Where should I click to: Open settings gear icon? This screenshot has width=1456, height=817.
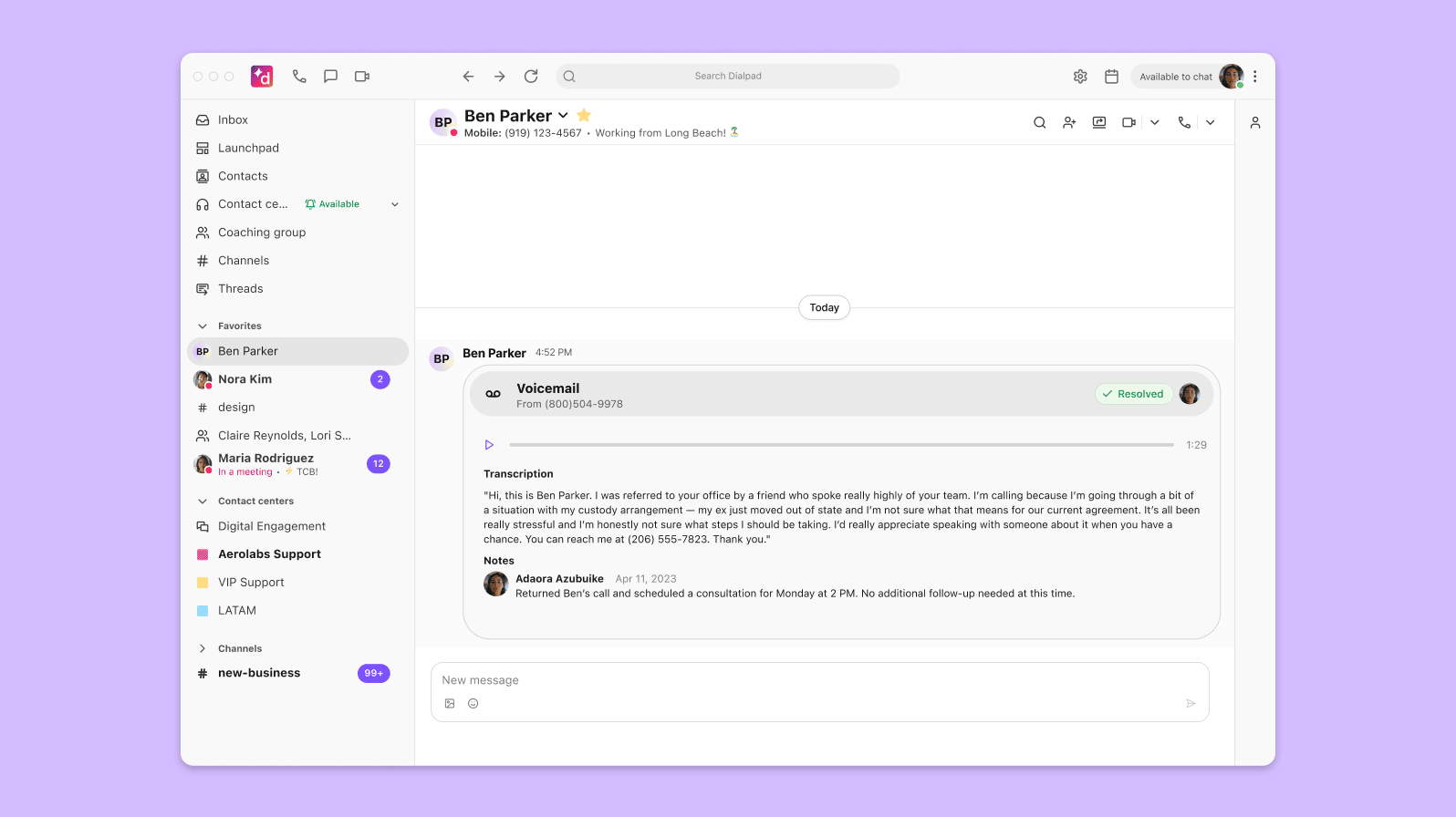coord(1080,77)
